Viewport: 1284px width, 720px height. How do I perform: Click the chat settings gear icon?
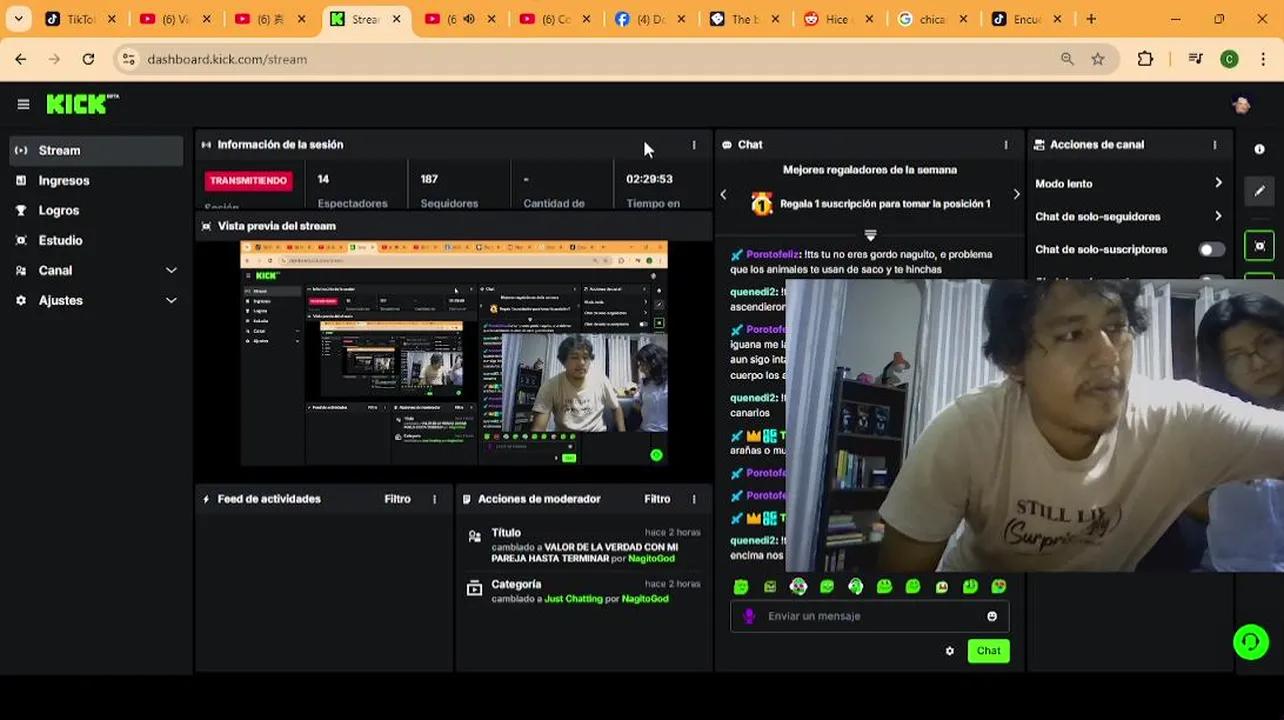point(949,651)
